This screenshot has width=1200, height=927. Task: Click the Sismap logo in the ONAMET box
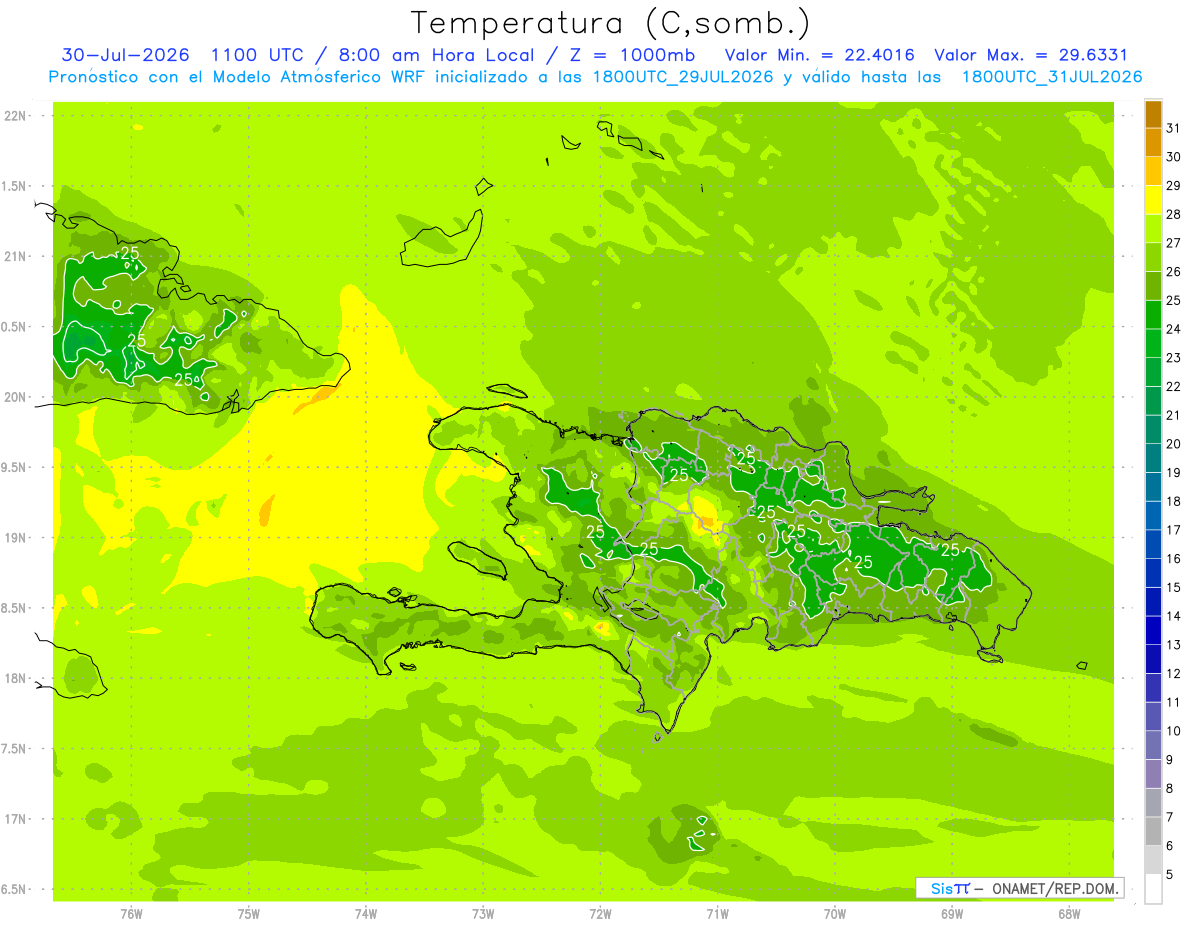[950, 888]
